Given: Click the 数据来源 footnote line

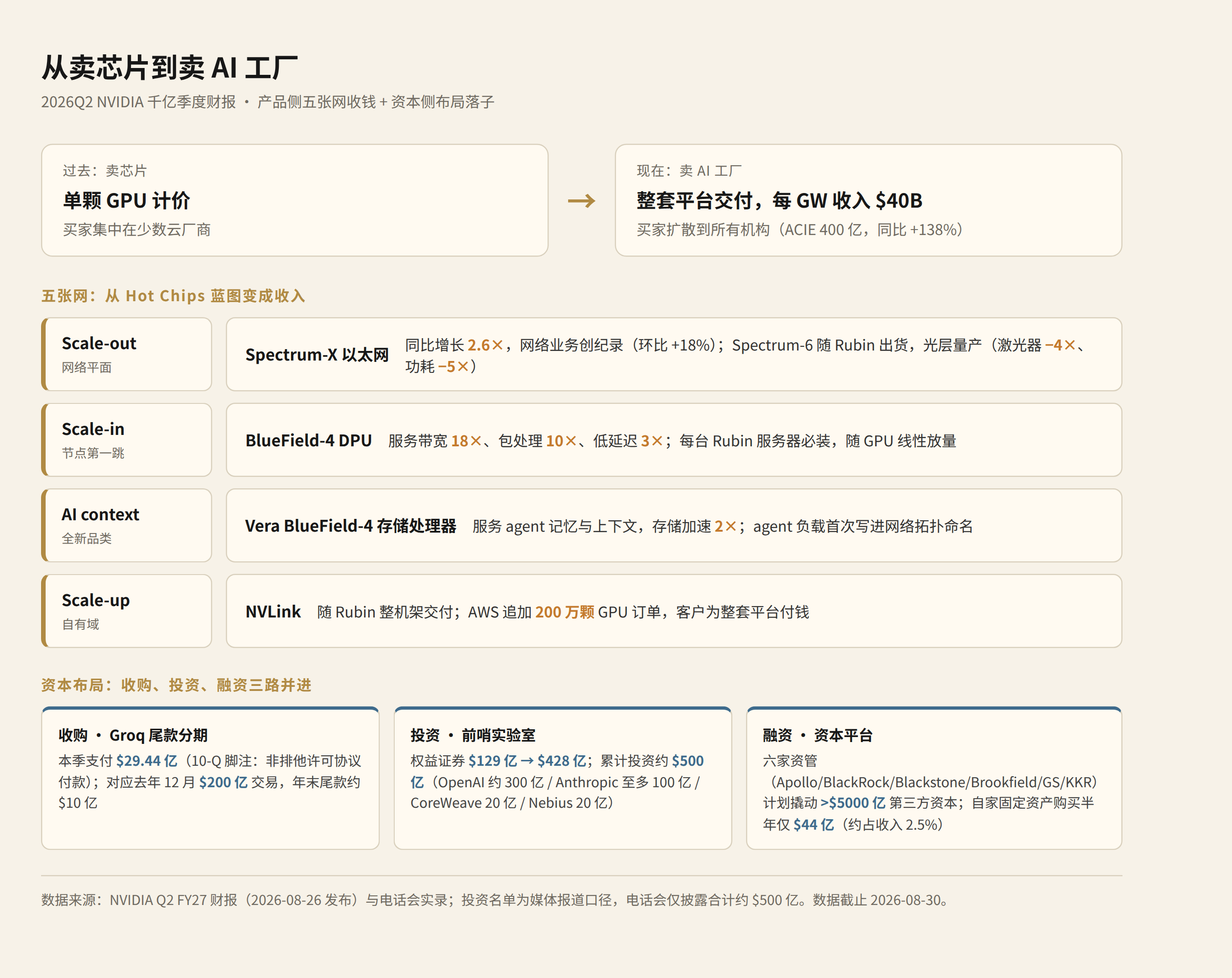Looking at the screenshot, I should [x=496, y=900].
